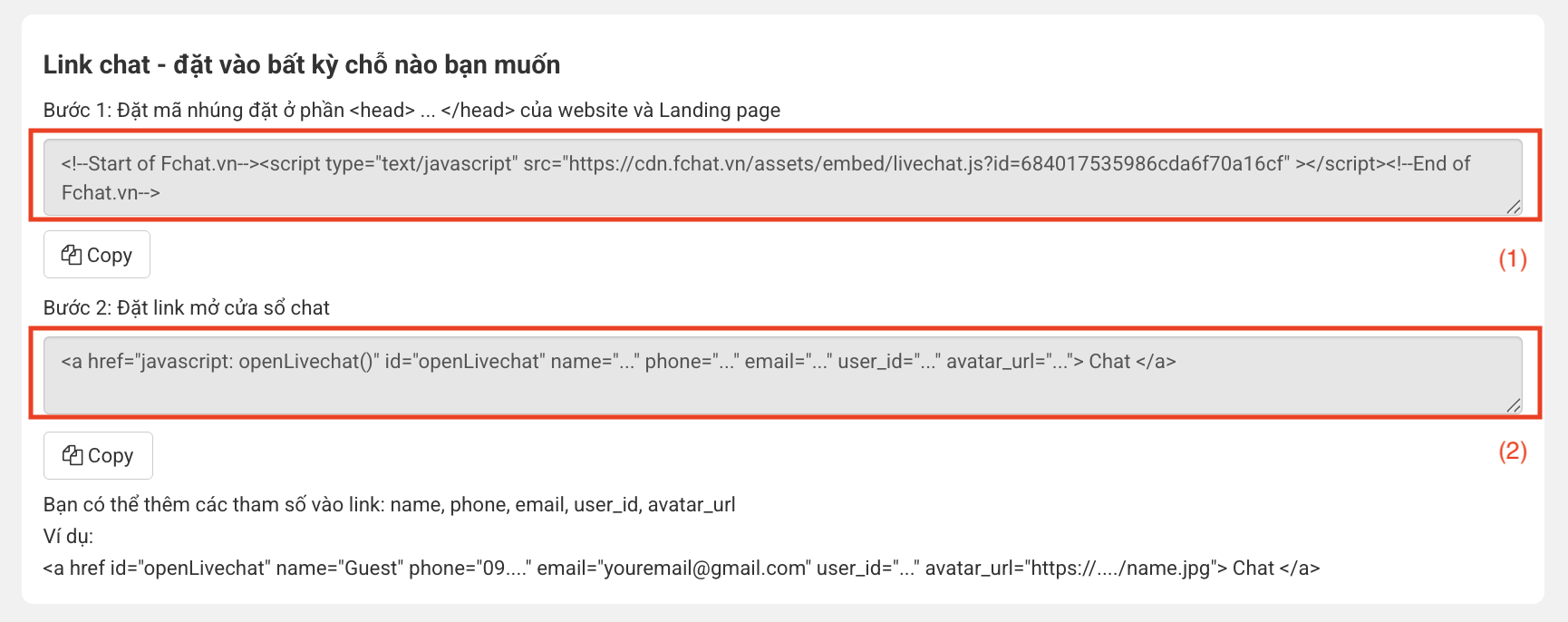The width and height of the screenshot is (1568, 622).
Task: Click the Bước 2 instruction label
Action: pos(187,307)
